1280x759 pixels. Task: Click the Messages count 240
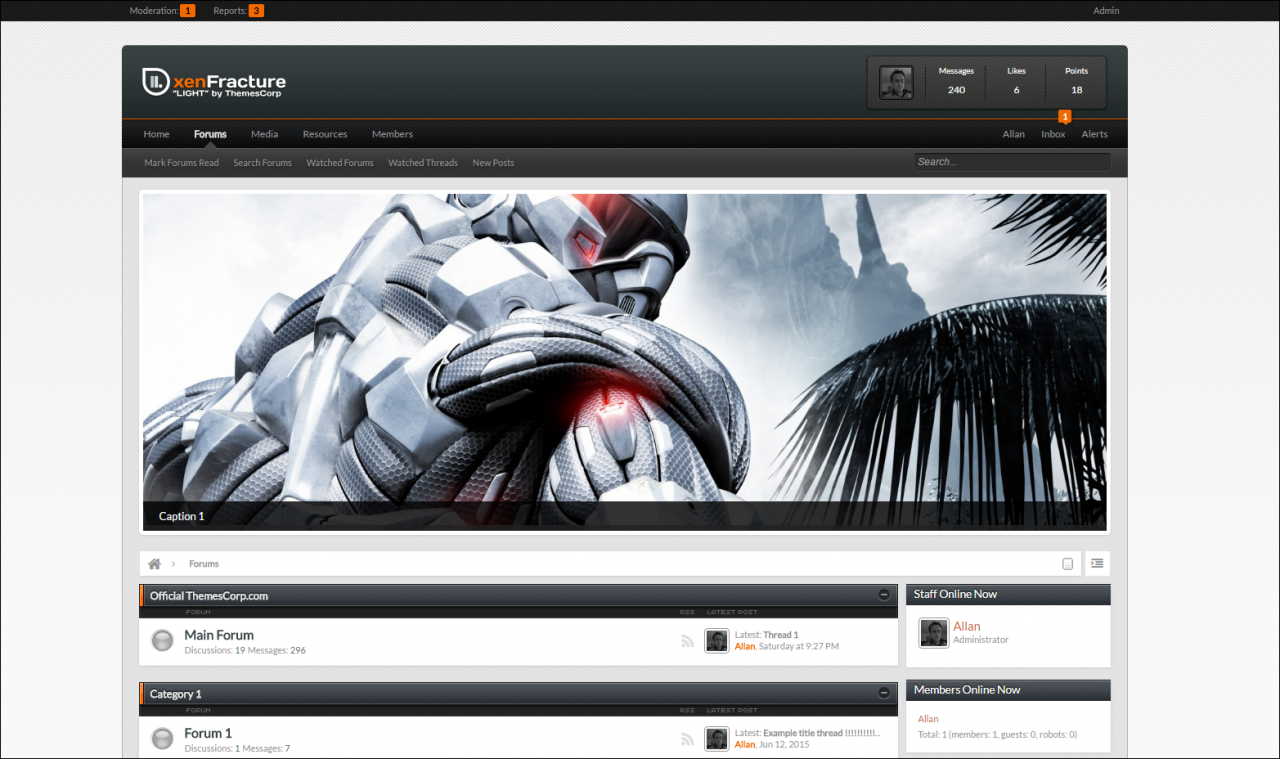click(x=956, y=90)
